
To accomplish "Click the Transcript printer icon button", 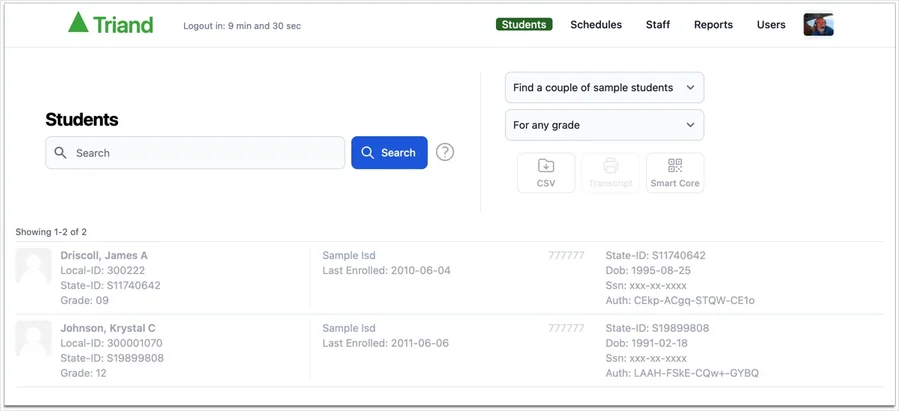I will point(611,173).
